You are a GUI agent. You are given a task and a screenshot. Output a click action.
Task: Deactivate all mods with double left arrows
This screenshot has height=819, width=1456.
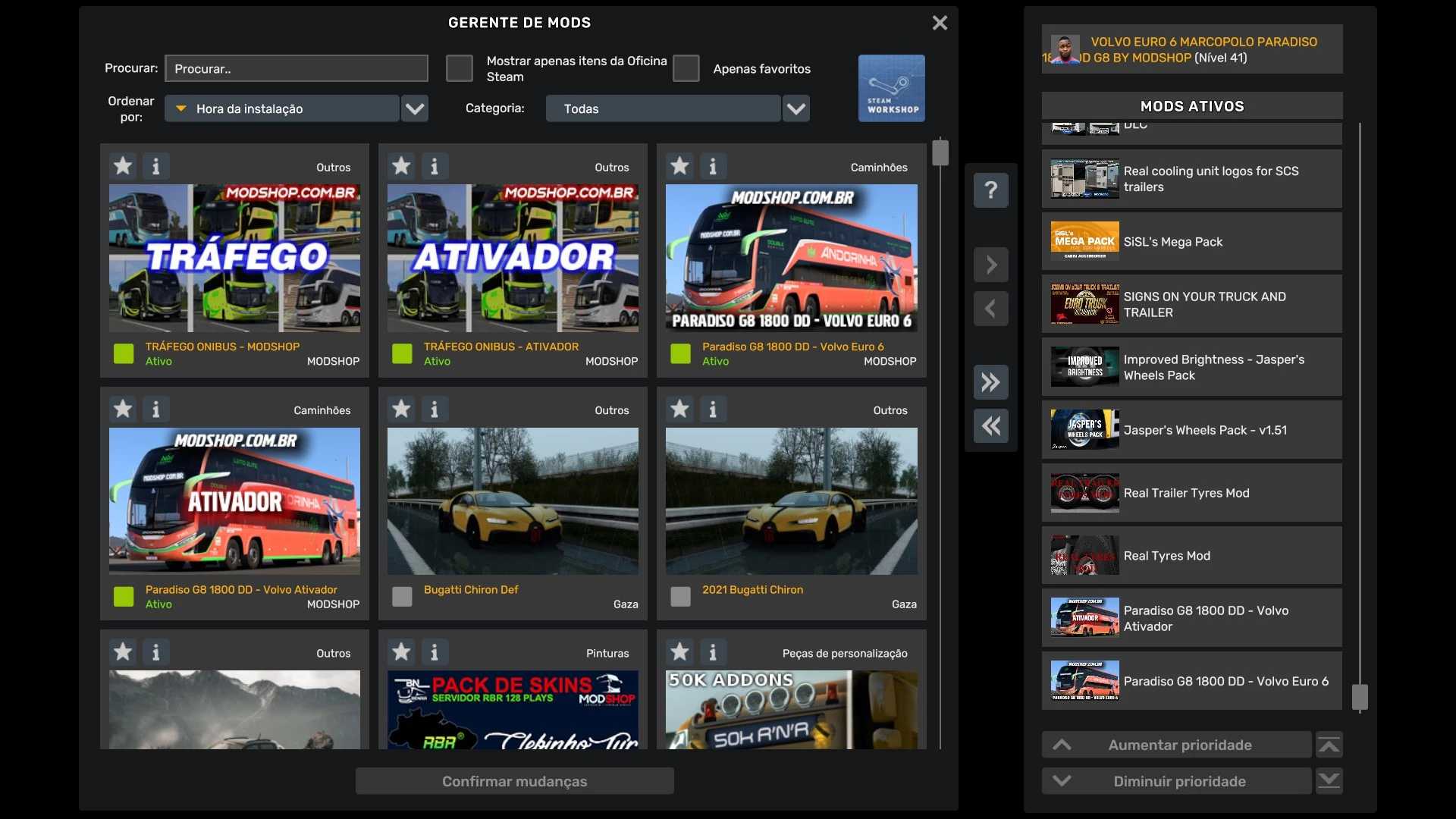[990, 425]
